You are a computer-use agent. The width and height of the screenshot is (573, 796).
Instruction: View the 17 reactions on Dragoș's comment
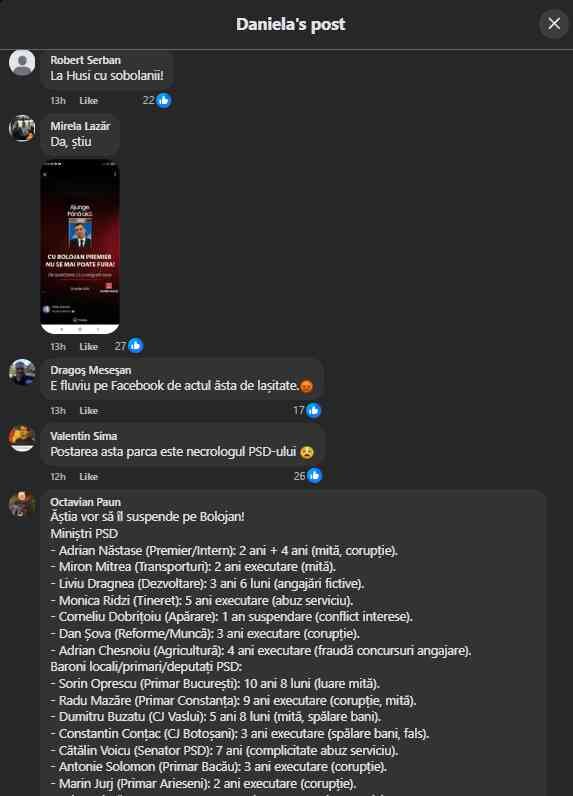(x=307, y=410)
